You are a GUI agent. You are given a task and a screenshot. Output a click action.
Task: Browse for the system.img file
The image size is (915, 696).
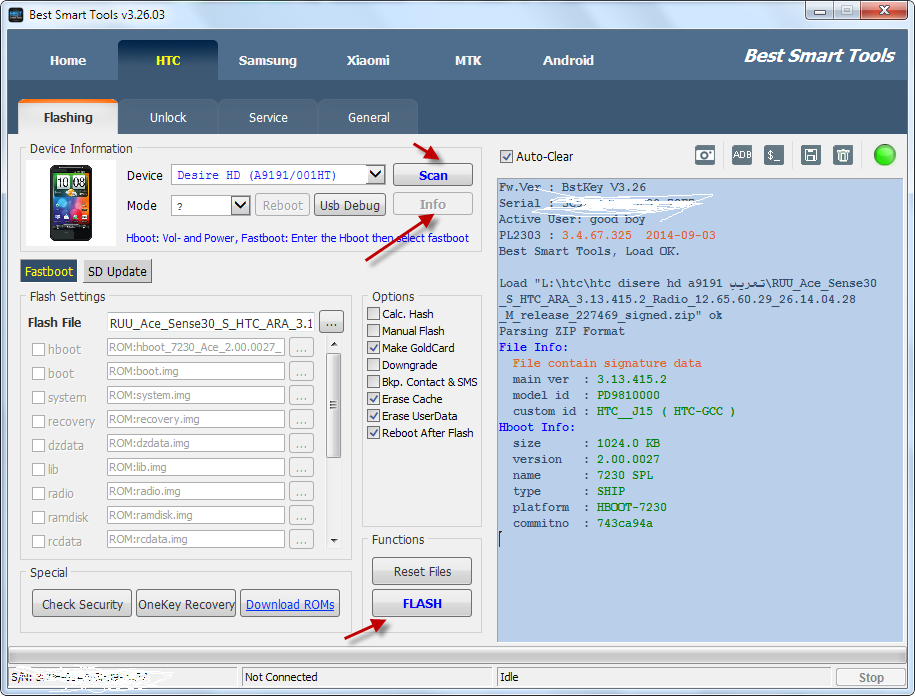click(301, 396)
